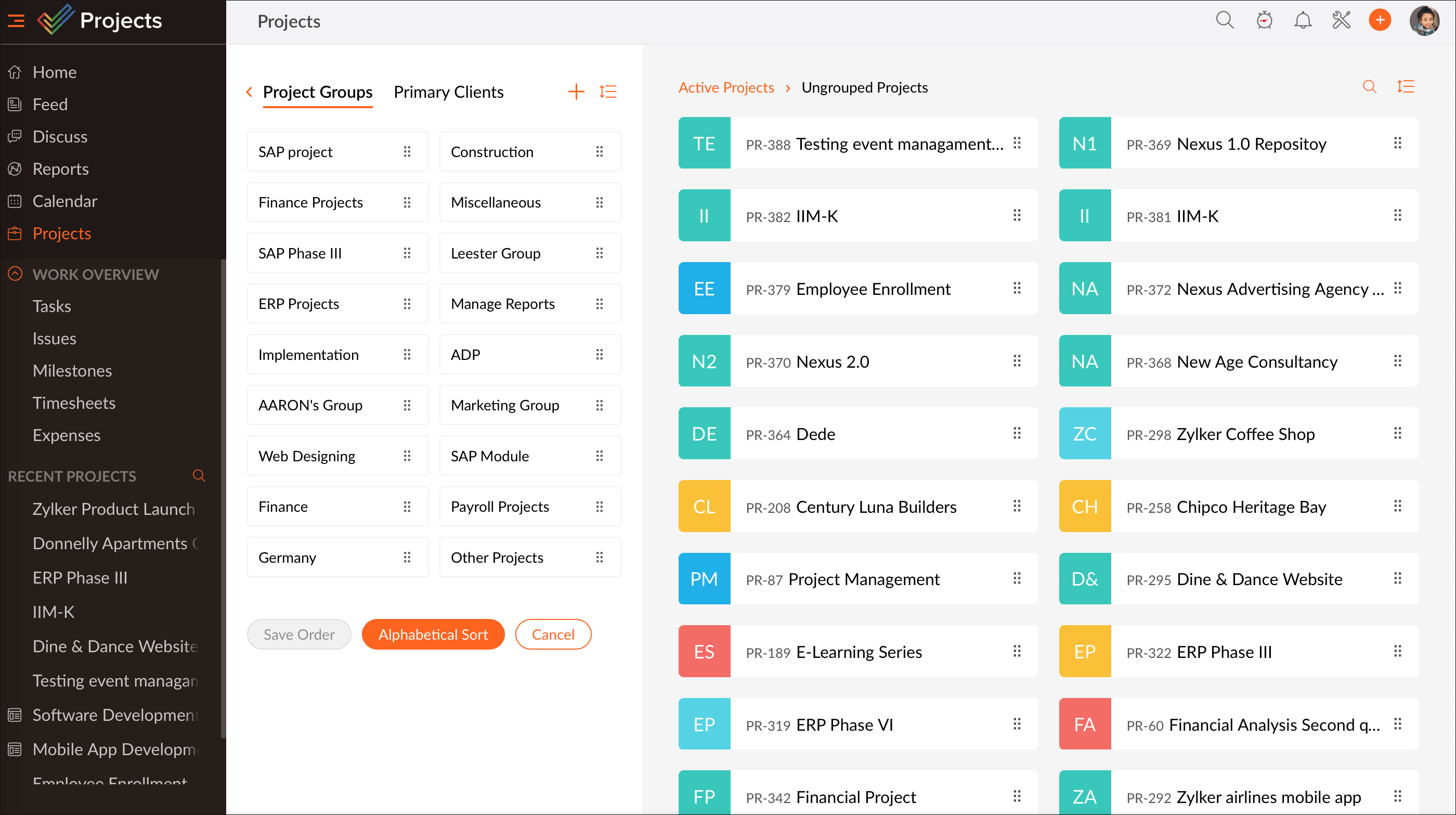
Task: Search within Ungrouped Projects list
Action: (1369, 87)
